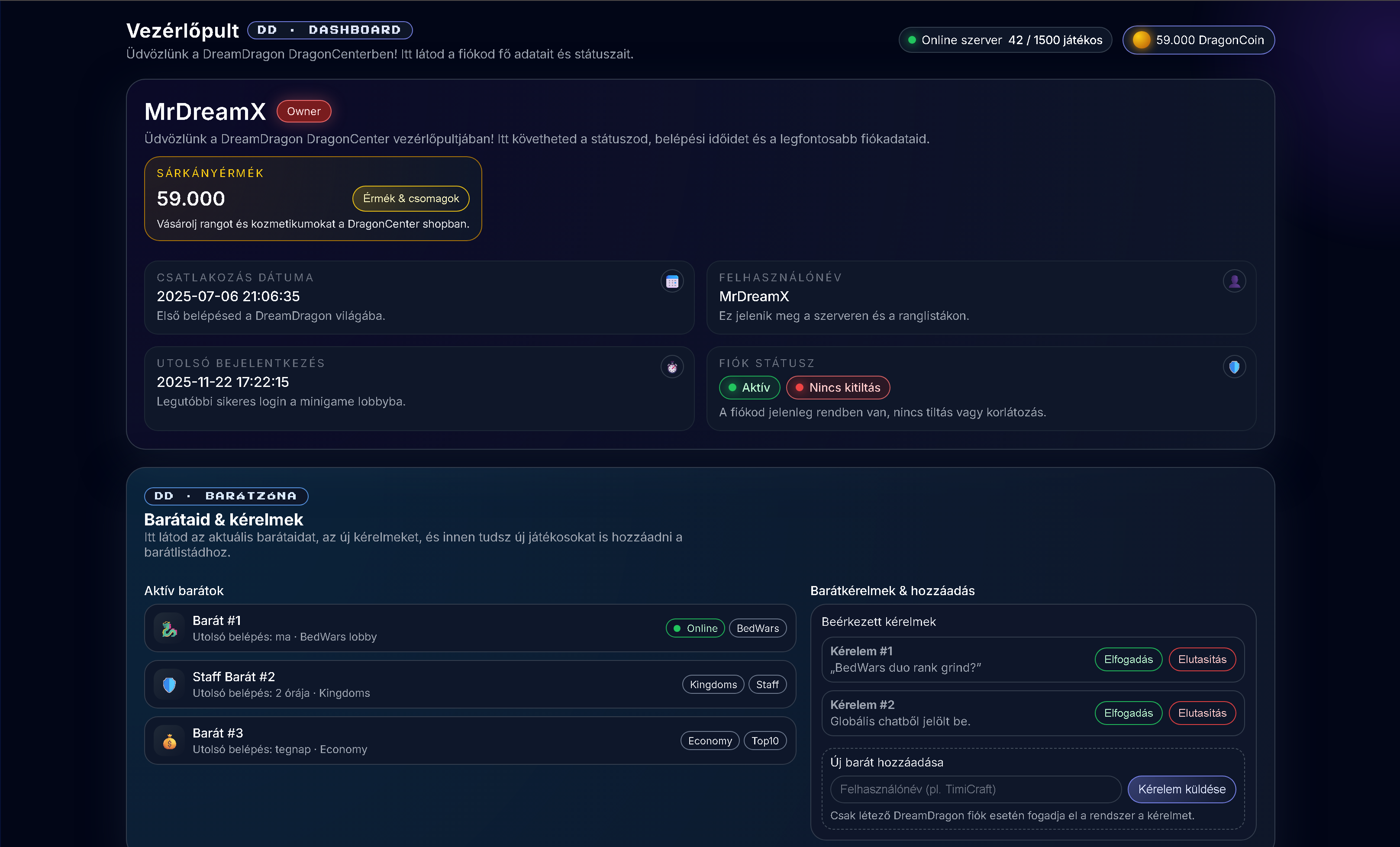1400x847 pixels.
Task: Click the user profile icon beside username
Action: [x=1234, y=281]
